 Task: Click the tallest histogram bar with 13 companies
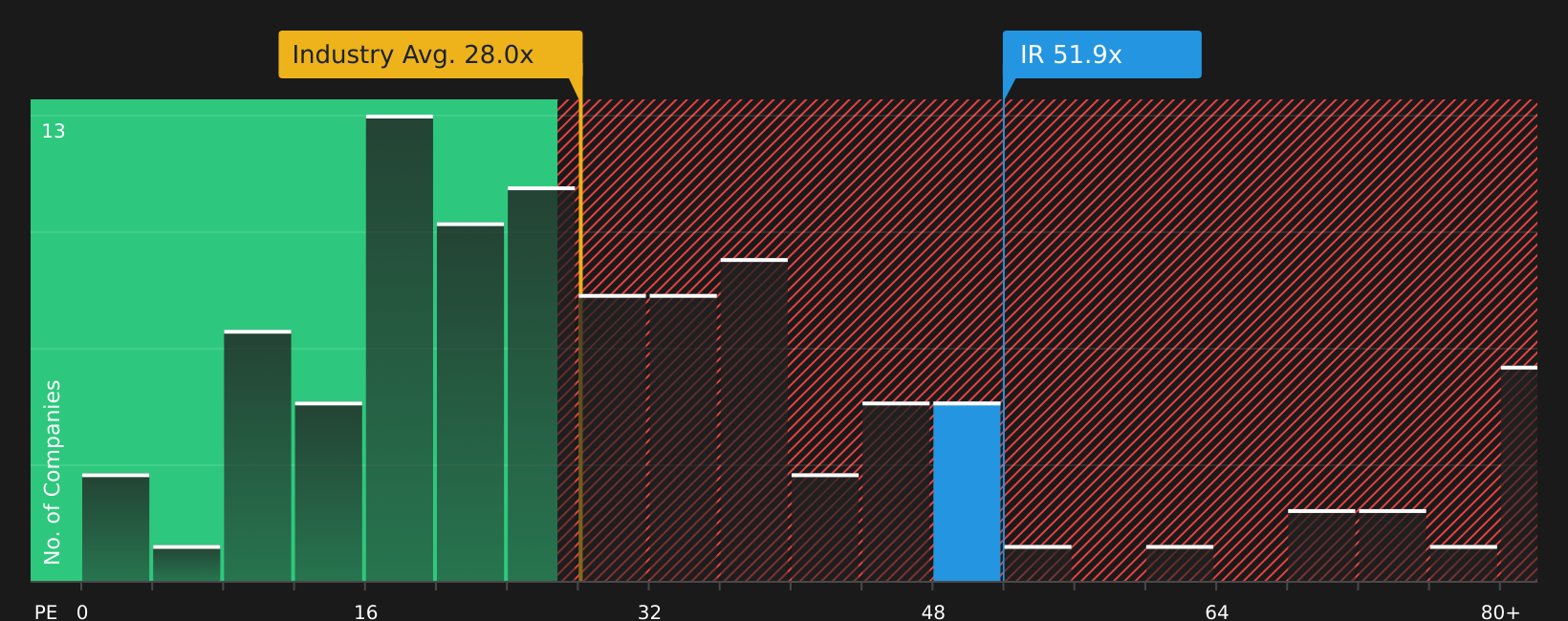coord(400,349)
